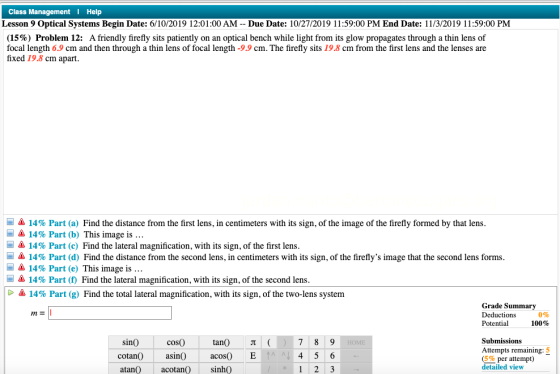Screen dimensions: 560x374
Task: Insert the E exponent key
Action: (253, 356)
